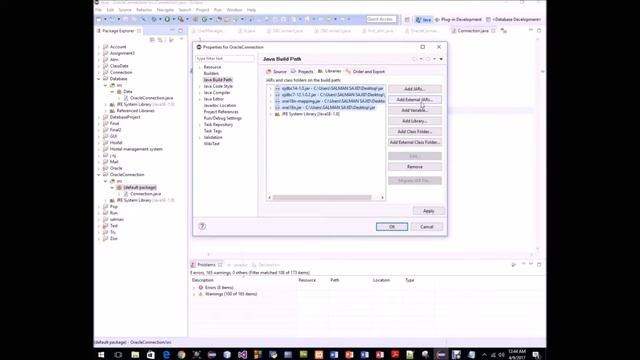Viewport: 640px width, 360px height.
Task: Select Builders in properties tree
Action: tap(211, 73)
